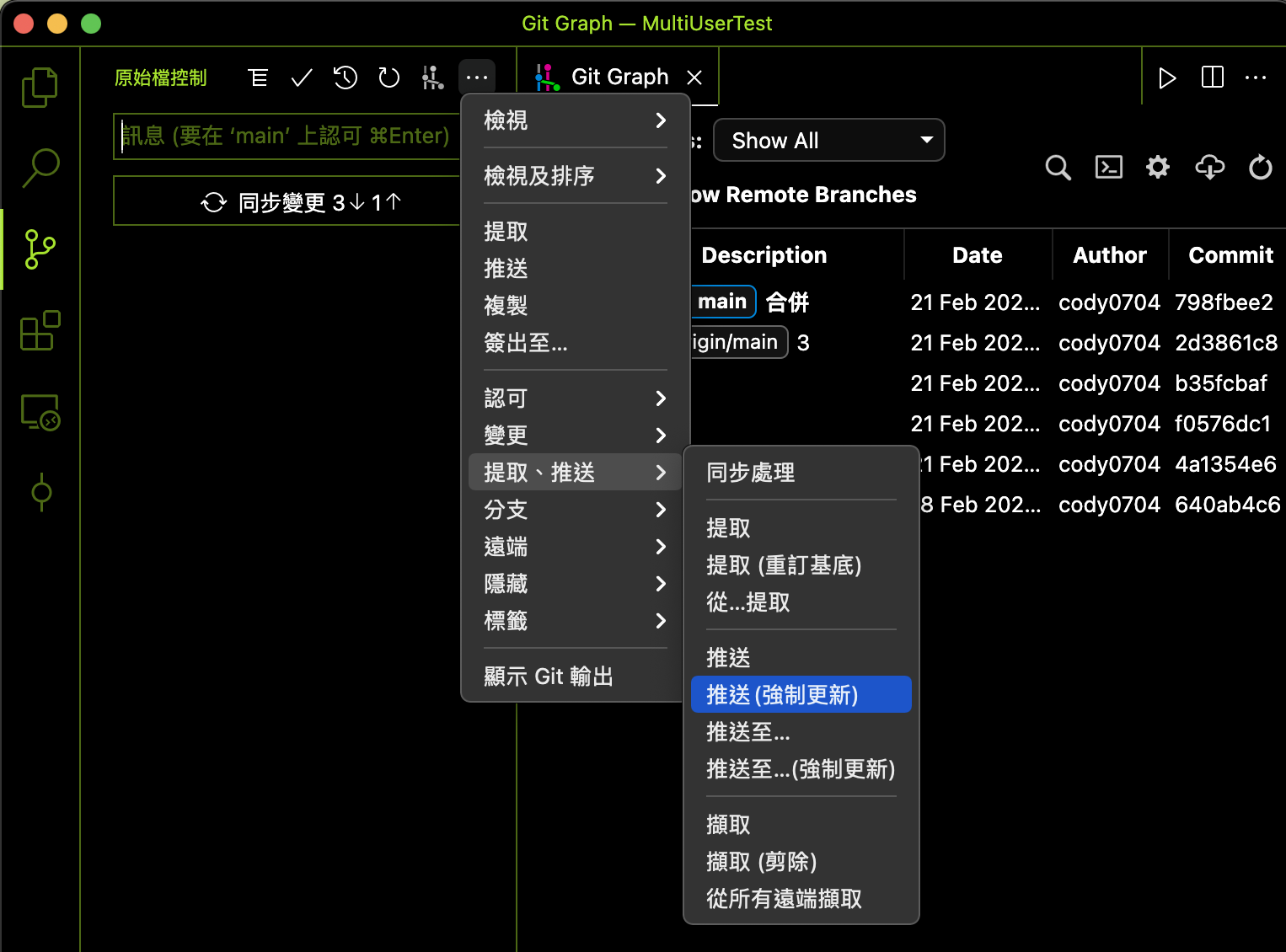Open the Extensions blocks icon
The width and height of the screenshot is (1286, 952).
[x=40, y=330]
